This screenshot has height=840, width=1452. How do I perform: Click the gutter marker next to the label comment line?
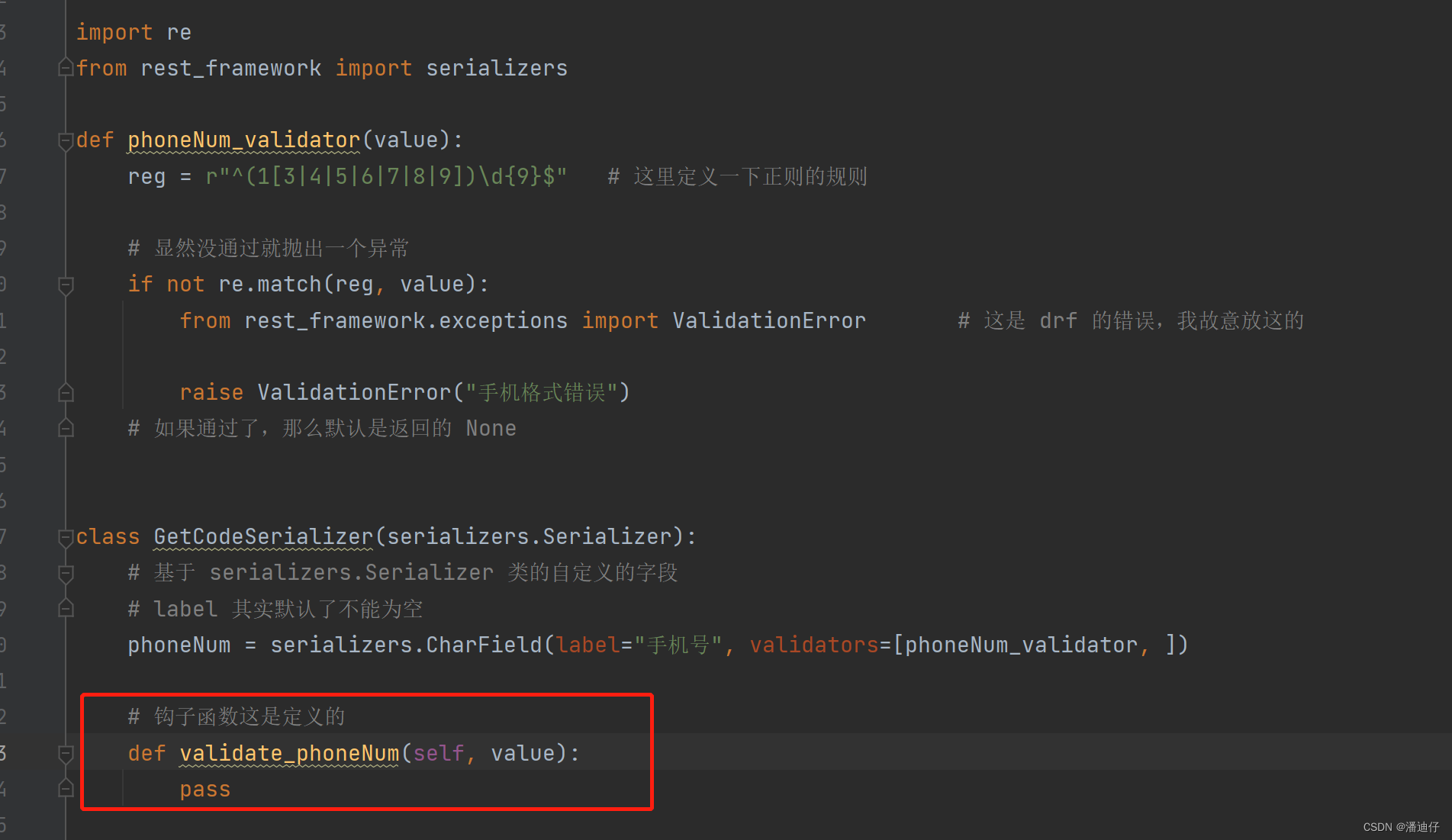point(66,608)
